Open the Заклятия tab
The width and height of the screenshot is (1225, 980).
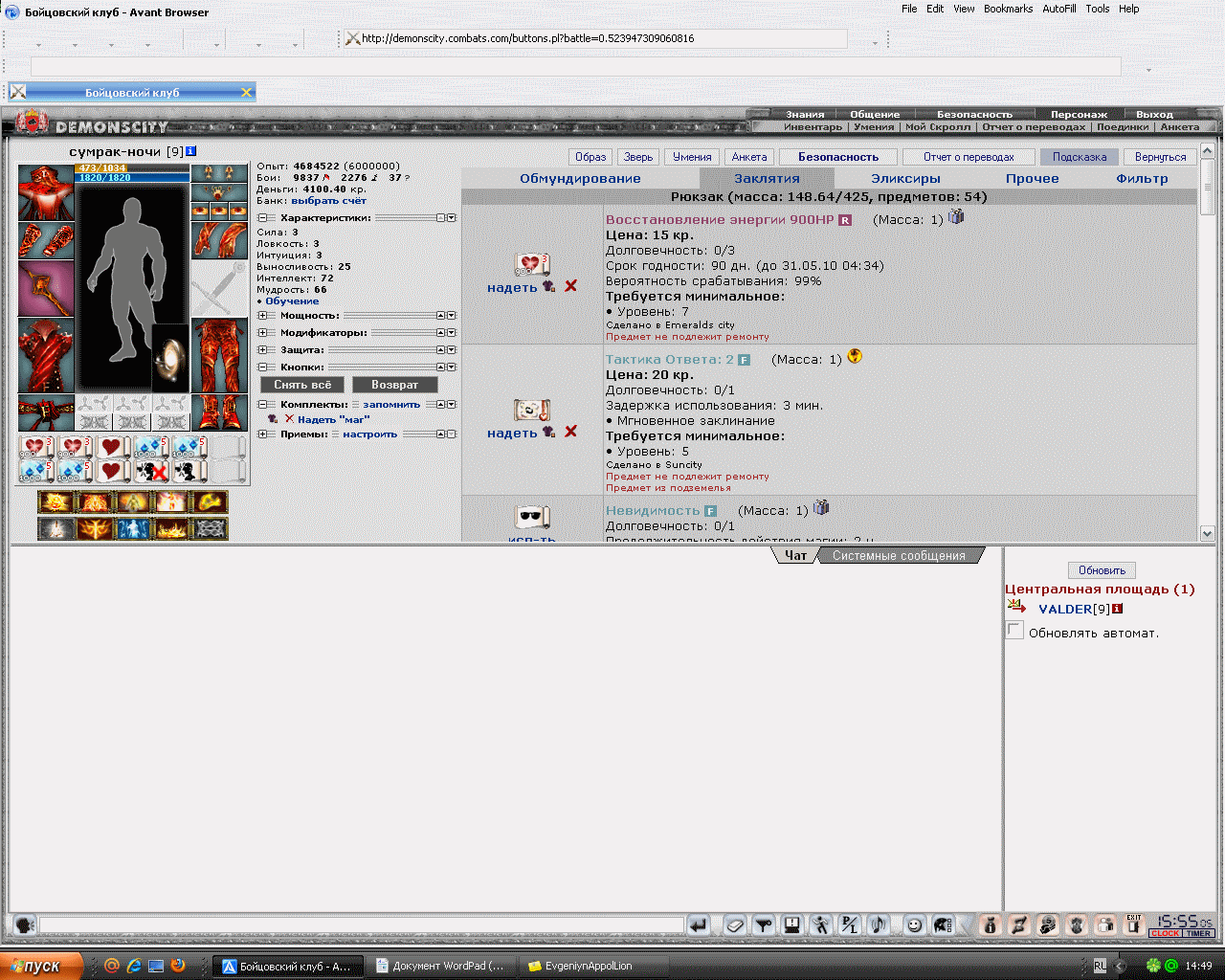tap(768, 179)
